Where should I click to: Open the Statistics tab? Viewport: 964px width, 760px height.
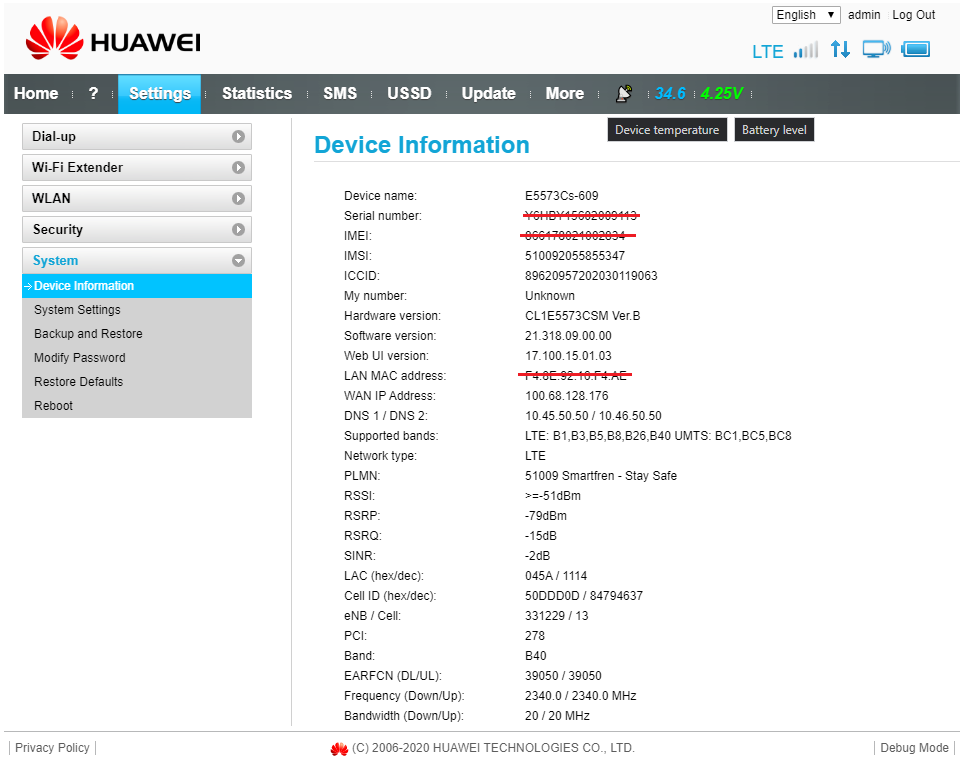pyautogui.click(x=257, y=93)
